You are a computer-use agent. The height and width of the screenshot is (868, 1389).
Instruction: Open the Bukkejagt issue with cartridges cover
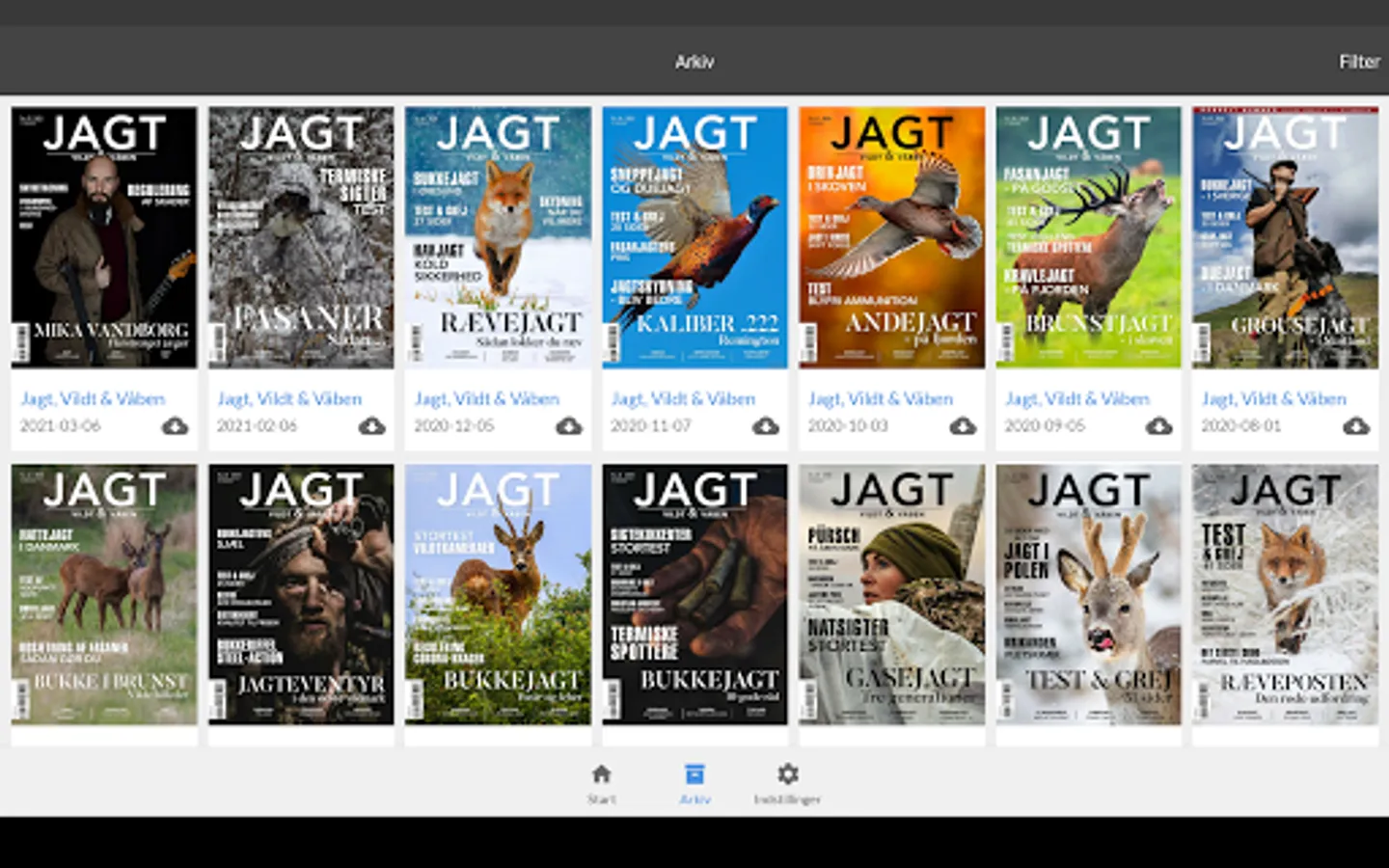point(694,594)
